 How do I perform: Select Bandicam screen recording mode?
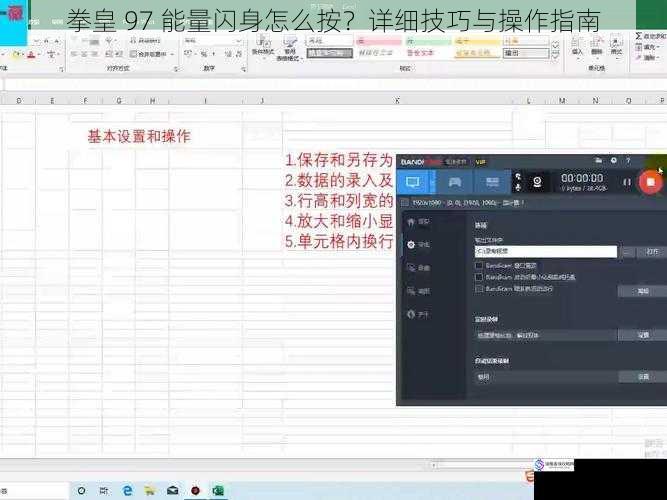pos(413,182)
